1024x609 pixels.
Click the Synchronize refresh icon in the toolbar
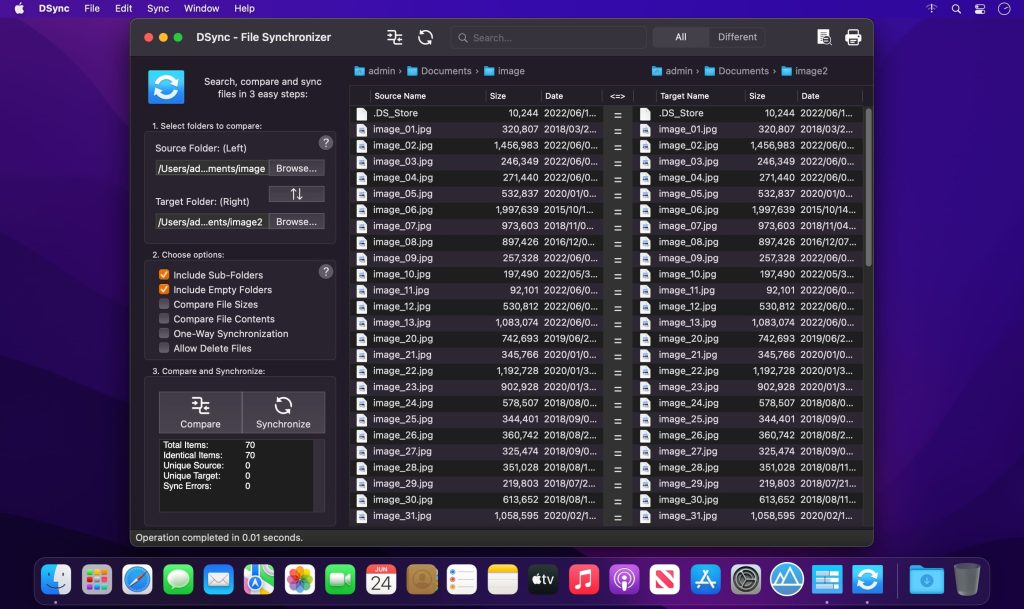pyautogui.click(x=425, y=37)
